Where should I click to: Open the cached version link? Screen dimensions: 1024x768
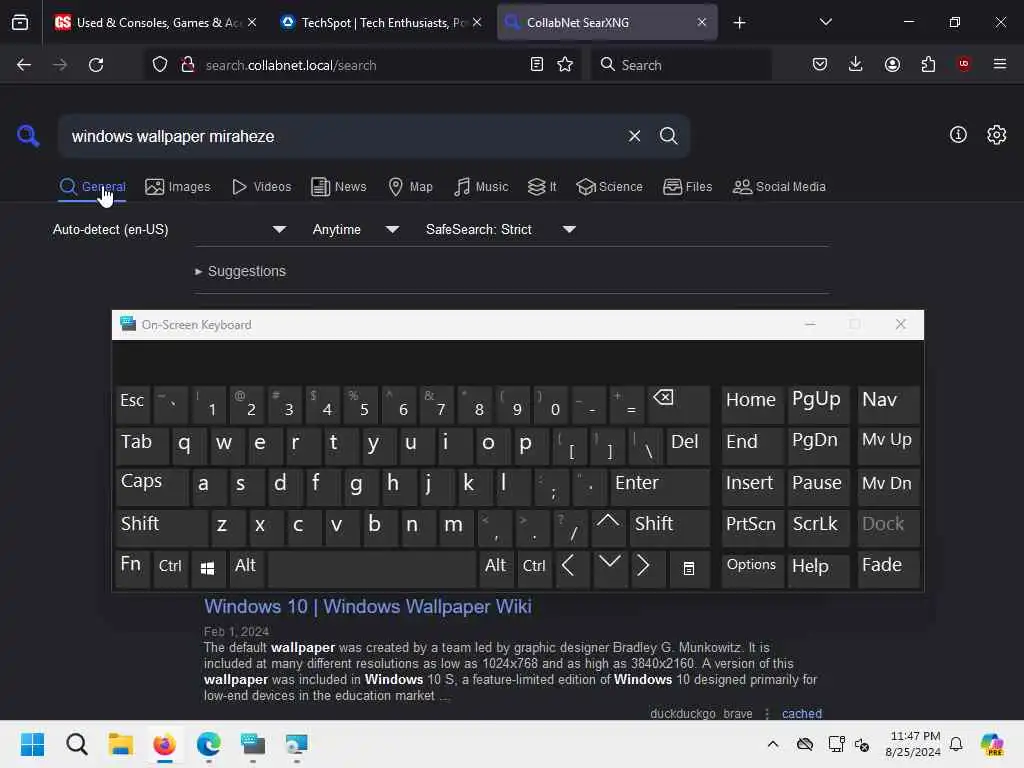pyautogui.click(x=802, y=714)
